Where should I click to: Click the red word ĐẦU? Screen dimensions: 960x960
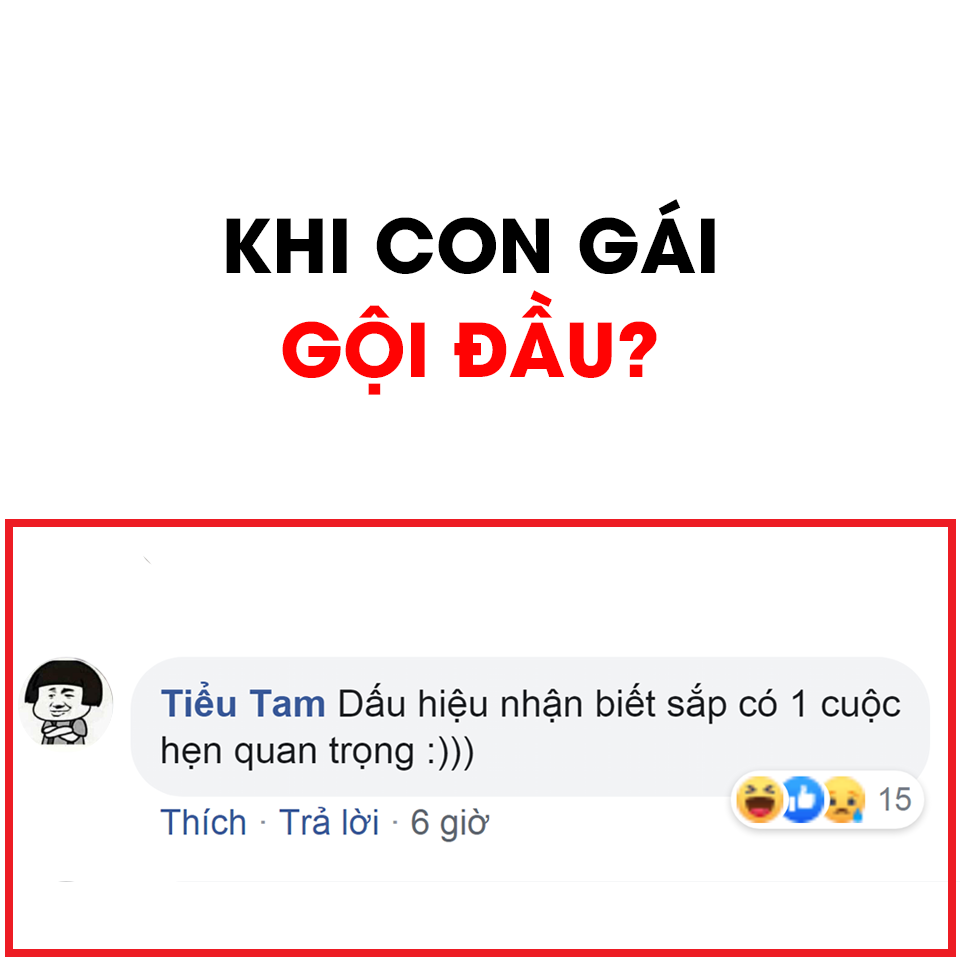(x=532, y=336)
